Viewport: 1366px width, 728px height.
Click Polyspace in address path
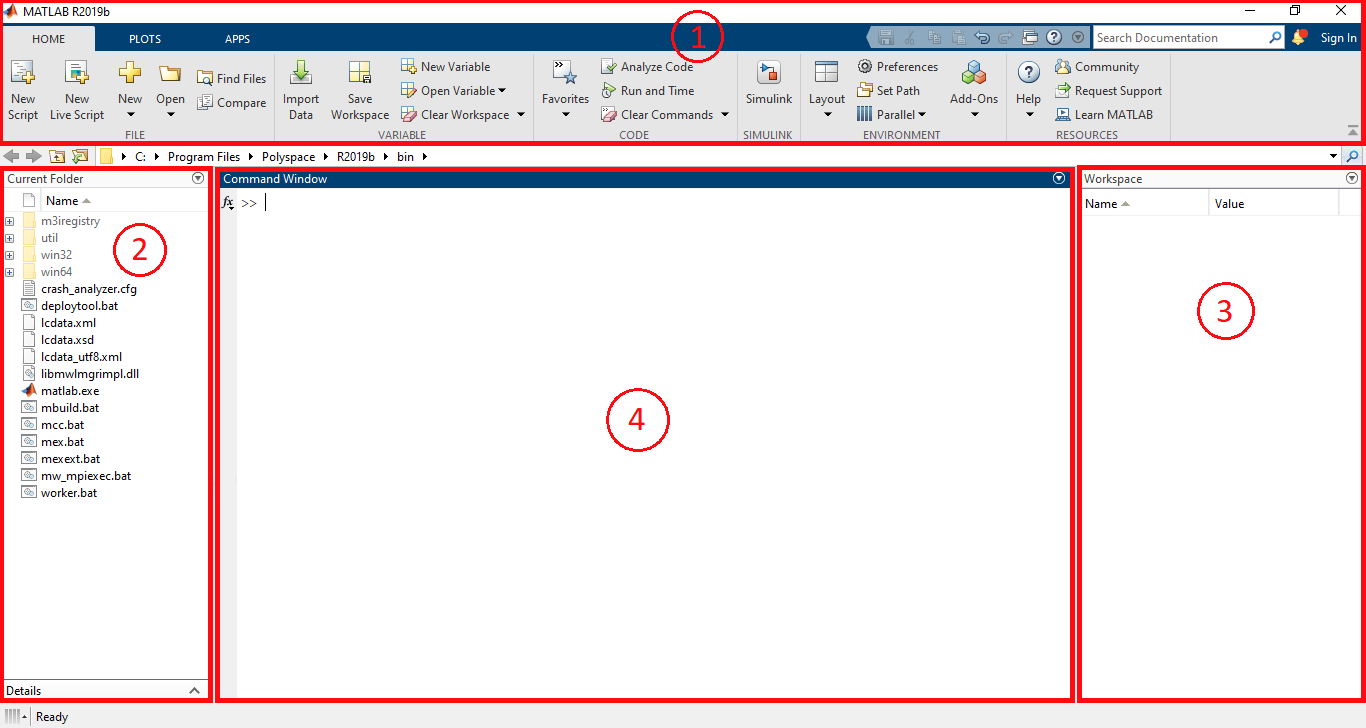[x=288, y=157]
